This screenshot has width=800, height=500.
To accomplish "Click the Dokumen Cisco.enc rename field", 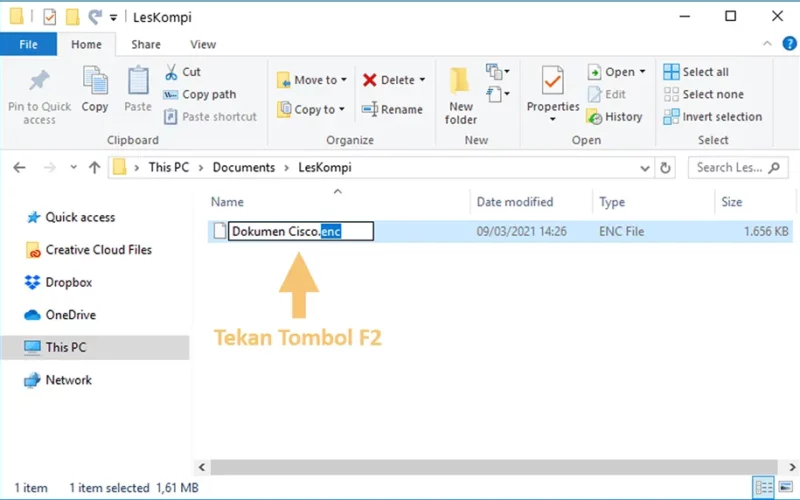I will coord(301,231).
